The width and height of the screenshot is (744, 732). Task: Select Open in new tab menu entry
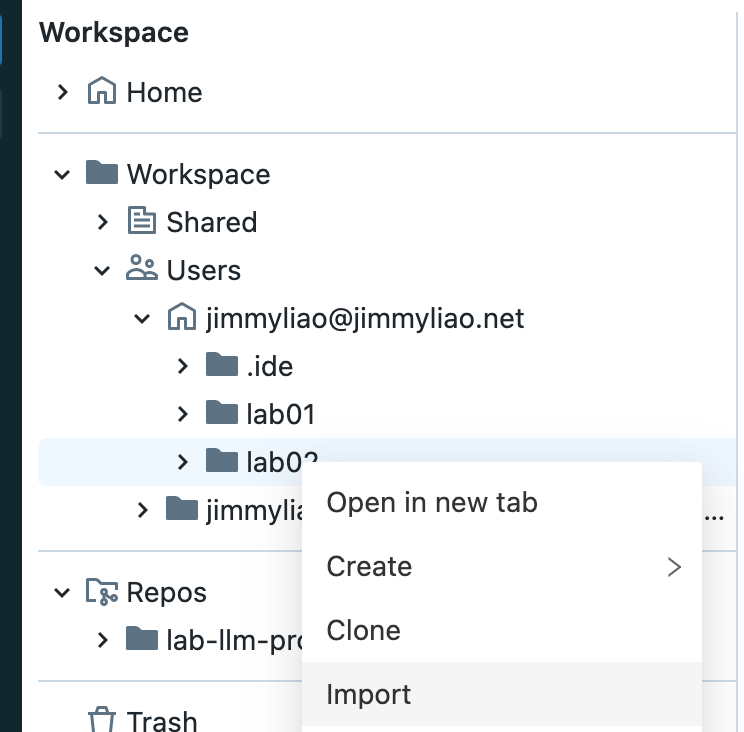pos(432,502)
